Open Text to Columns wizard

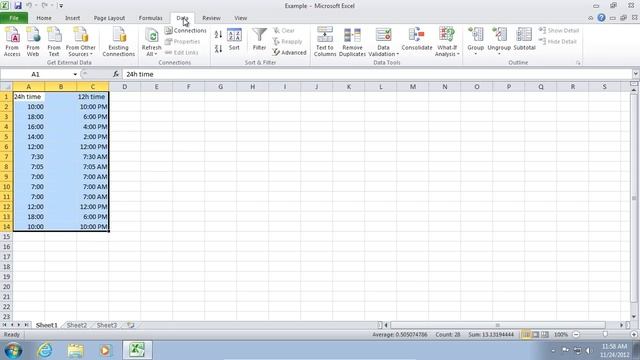pos(325,41)
